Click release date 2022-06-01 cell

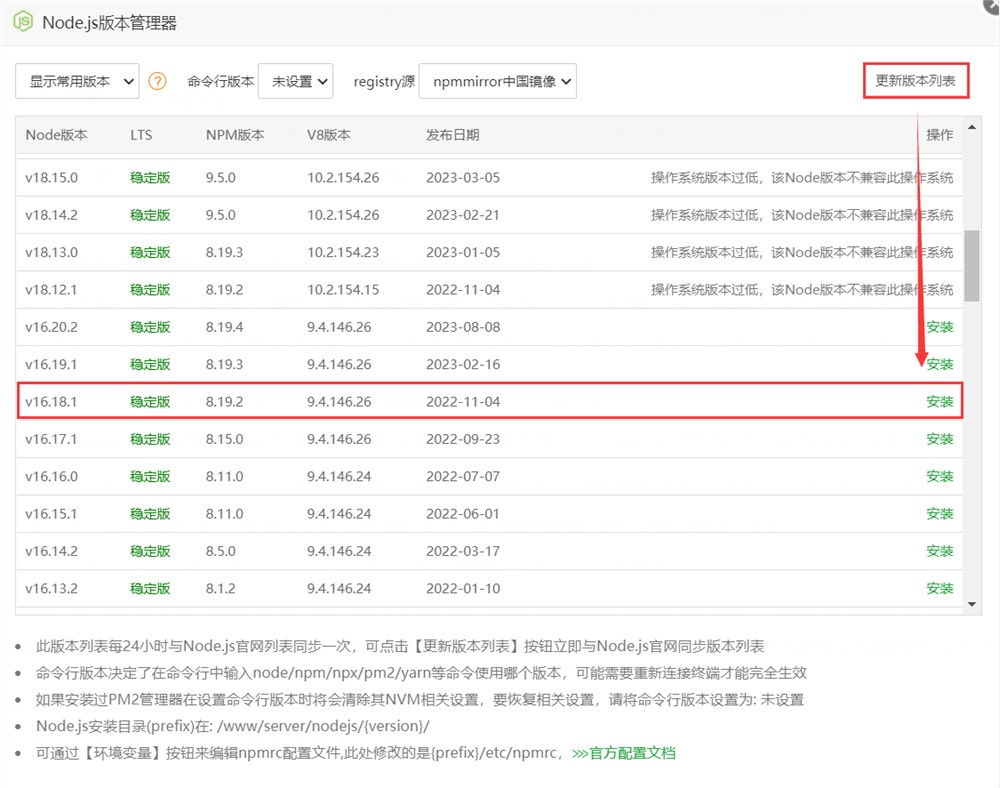(463, 514)
